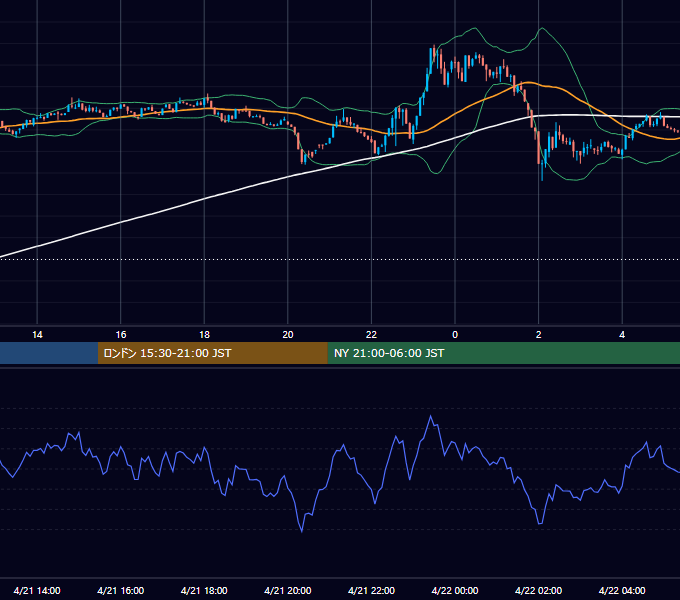Click the hour label 0 on price chart axis
Viewport: 680px width, 600px height.
pos(455,335)
